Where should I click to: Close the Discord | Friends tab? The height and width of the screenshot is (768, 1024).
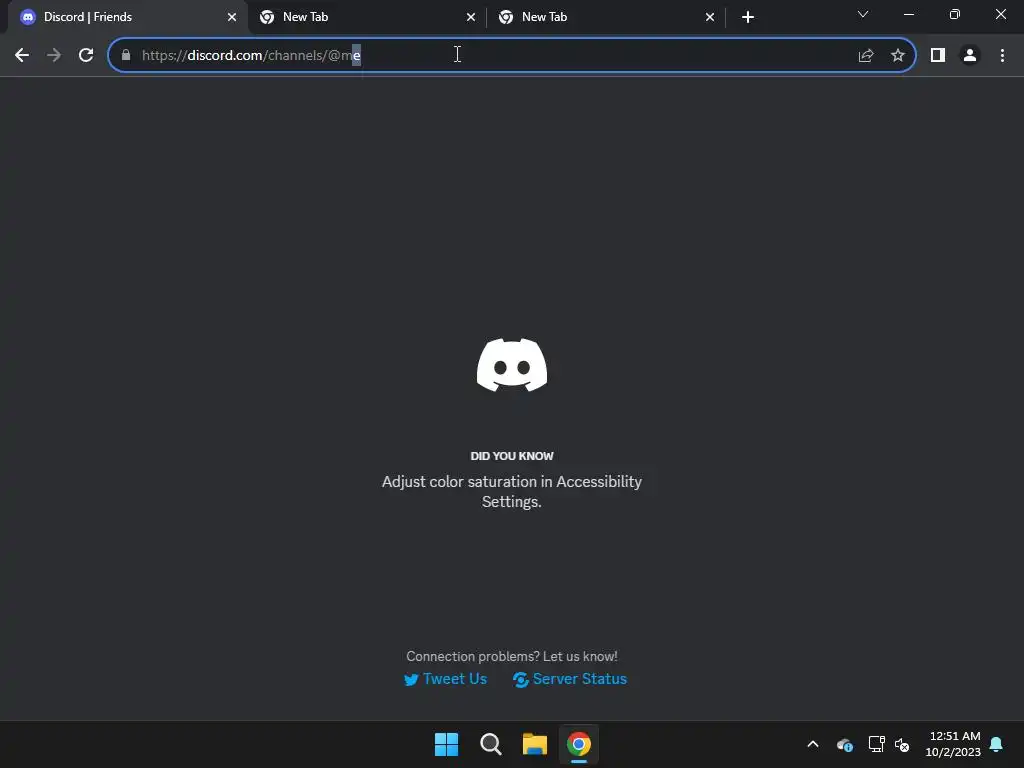232,18
